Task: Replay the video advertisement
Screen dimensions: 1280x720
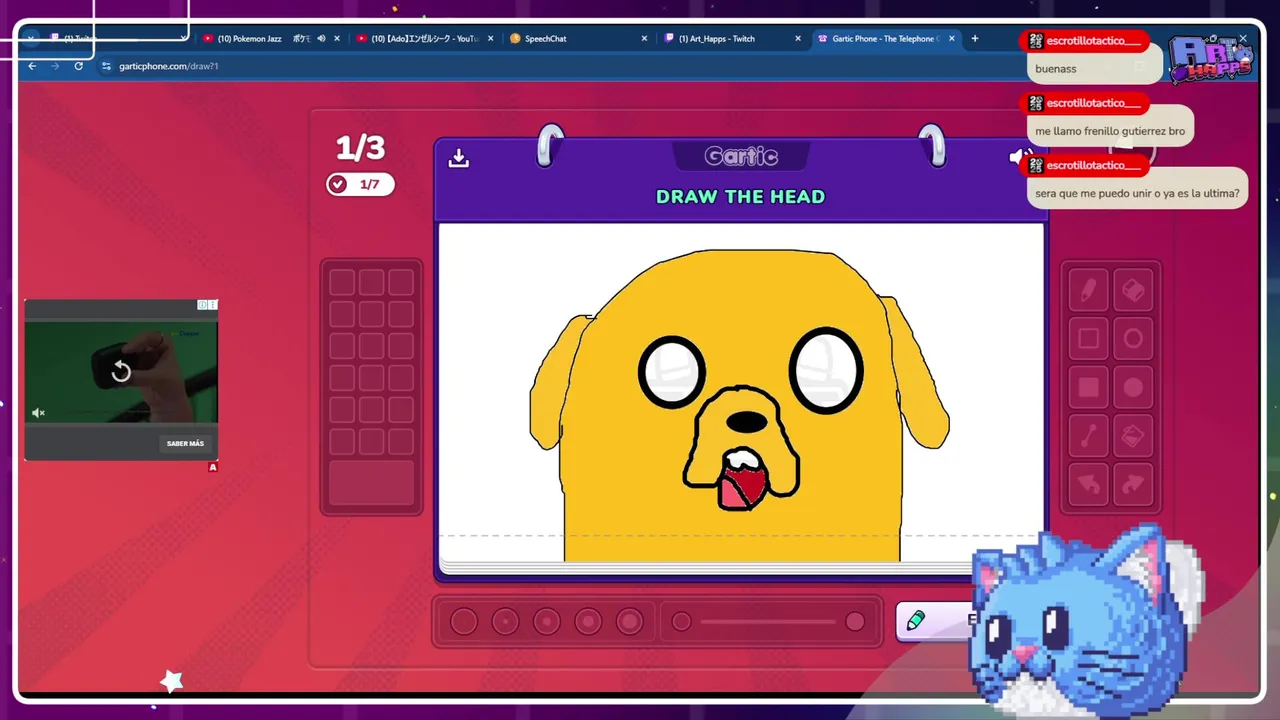Action: (x=121, y=372)
